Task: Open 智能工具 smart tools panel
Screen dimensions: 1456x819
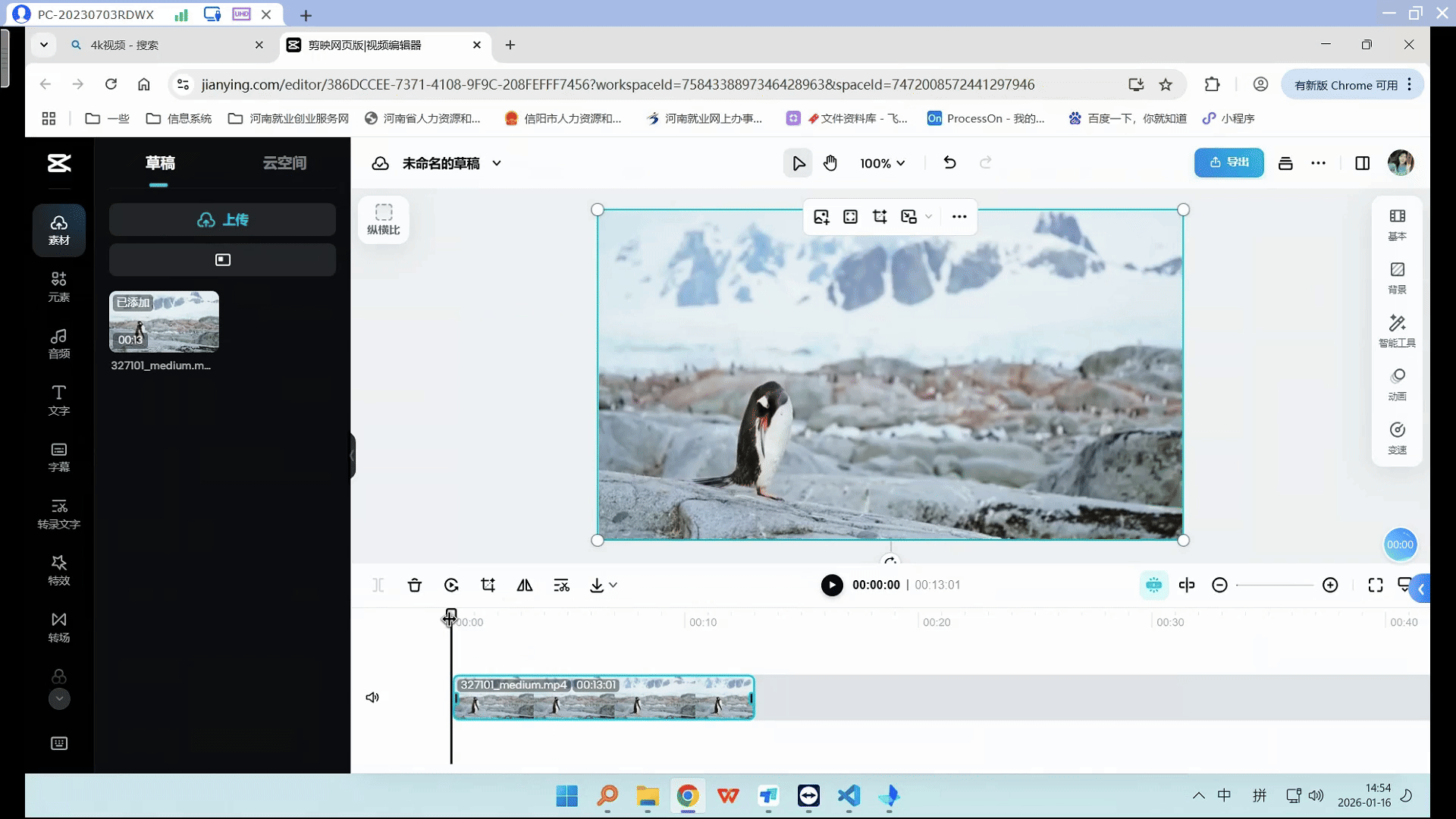Action: 1397,331
